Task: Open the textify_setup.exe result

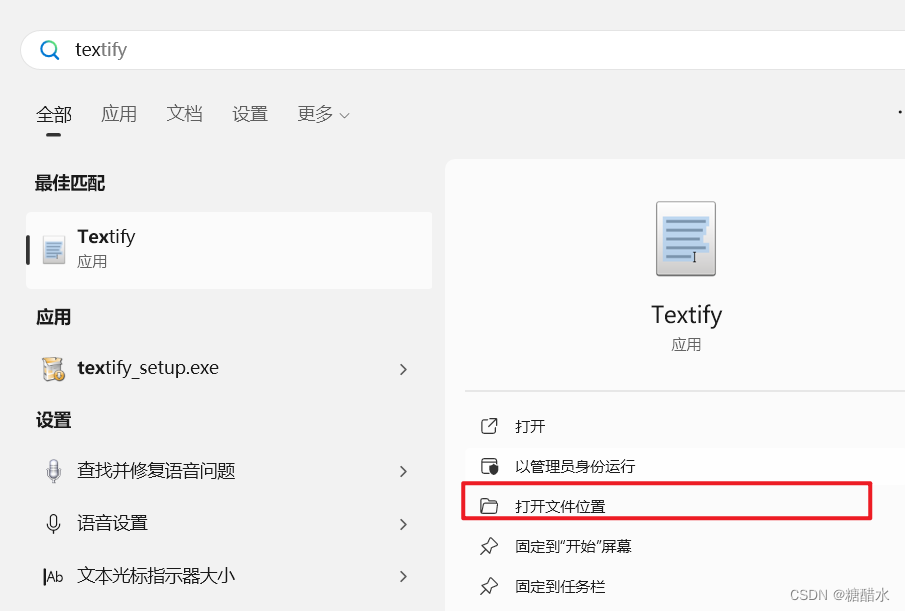Action: point(229,368)
